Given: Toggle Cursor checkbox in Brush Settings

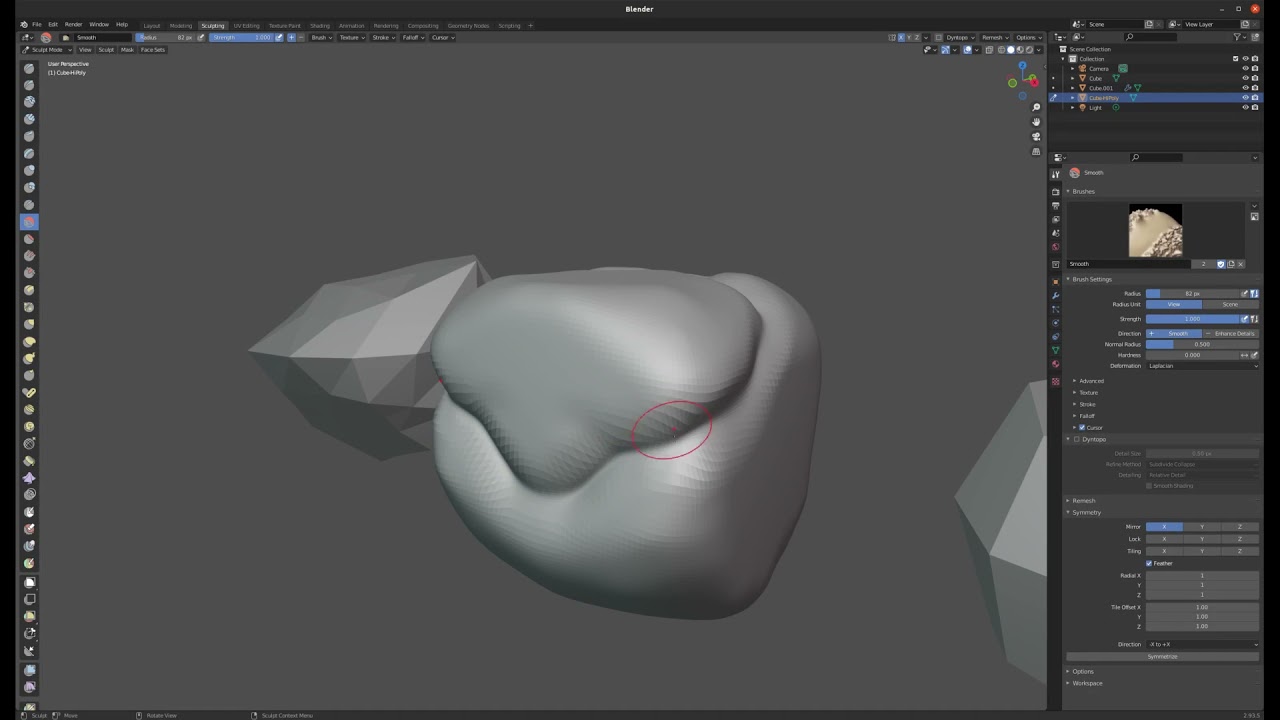Looking at the screenshot, I should point(1081,428).
